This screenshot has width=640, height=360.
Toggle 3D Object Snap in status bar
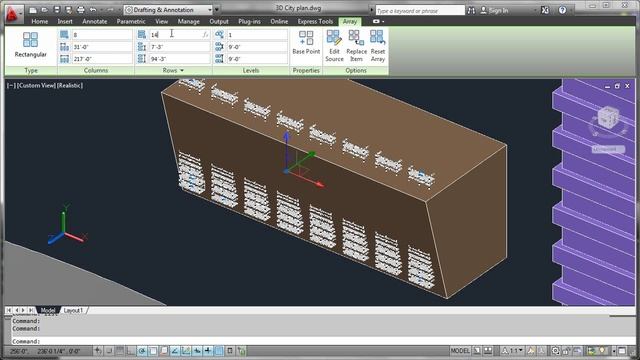[164, 351]
